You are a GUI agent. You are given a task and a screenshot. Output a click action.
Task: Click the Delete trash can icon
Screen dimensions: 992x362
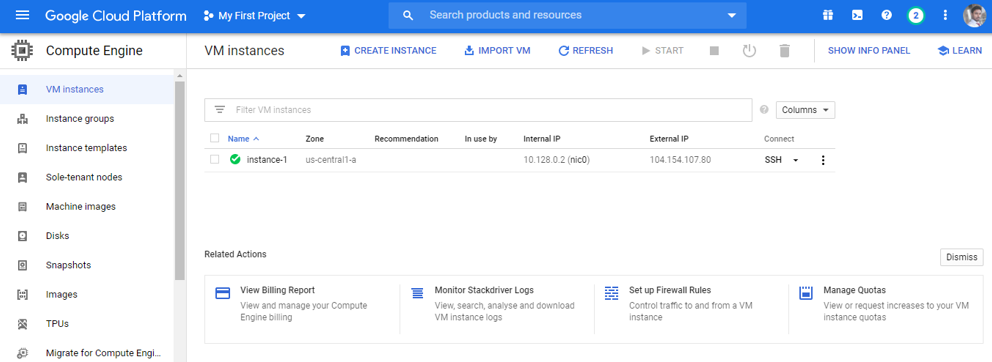point(785,51)
